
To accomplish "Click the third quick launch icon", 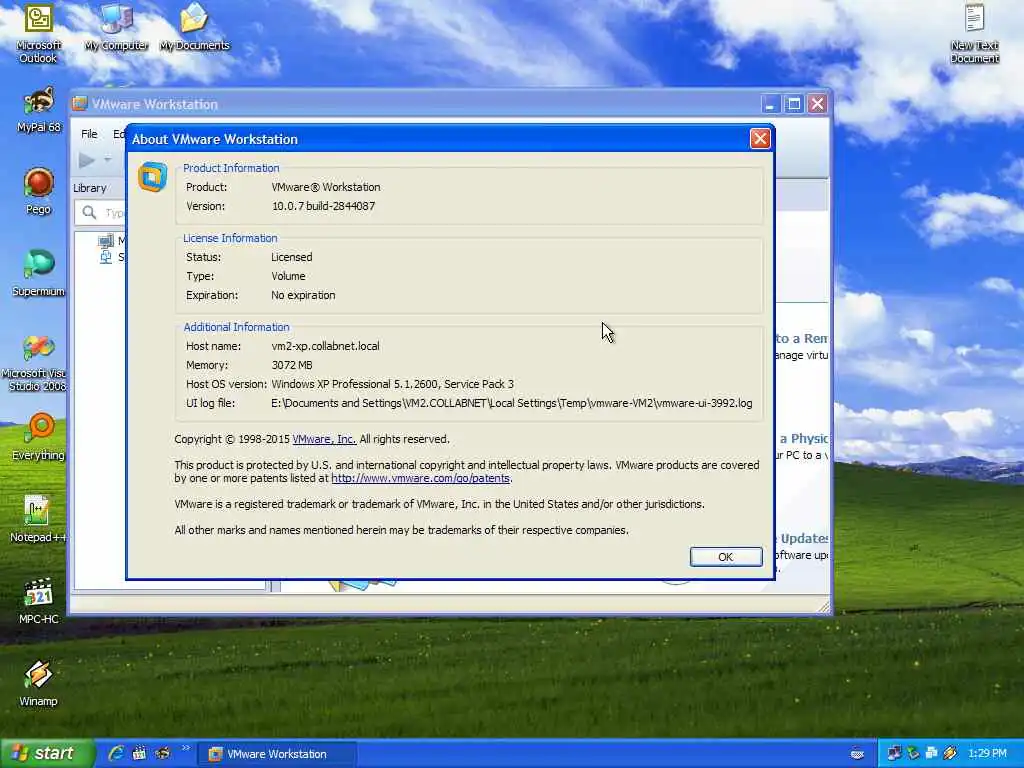I will [x=162, y=754].
